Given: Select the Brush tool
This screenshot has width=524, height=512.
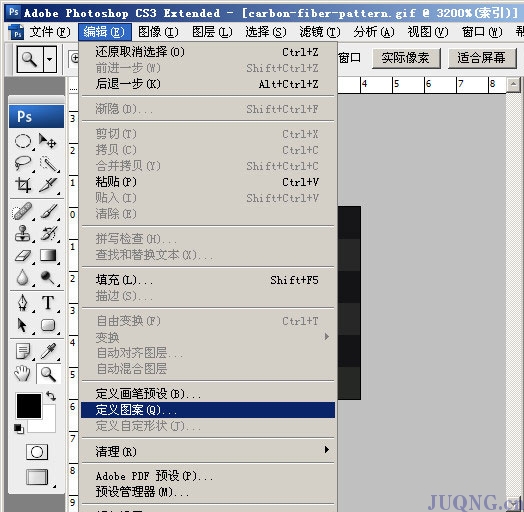Looking at the screenshot, I should tap(49, 211).
